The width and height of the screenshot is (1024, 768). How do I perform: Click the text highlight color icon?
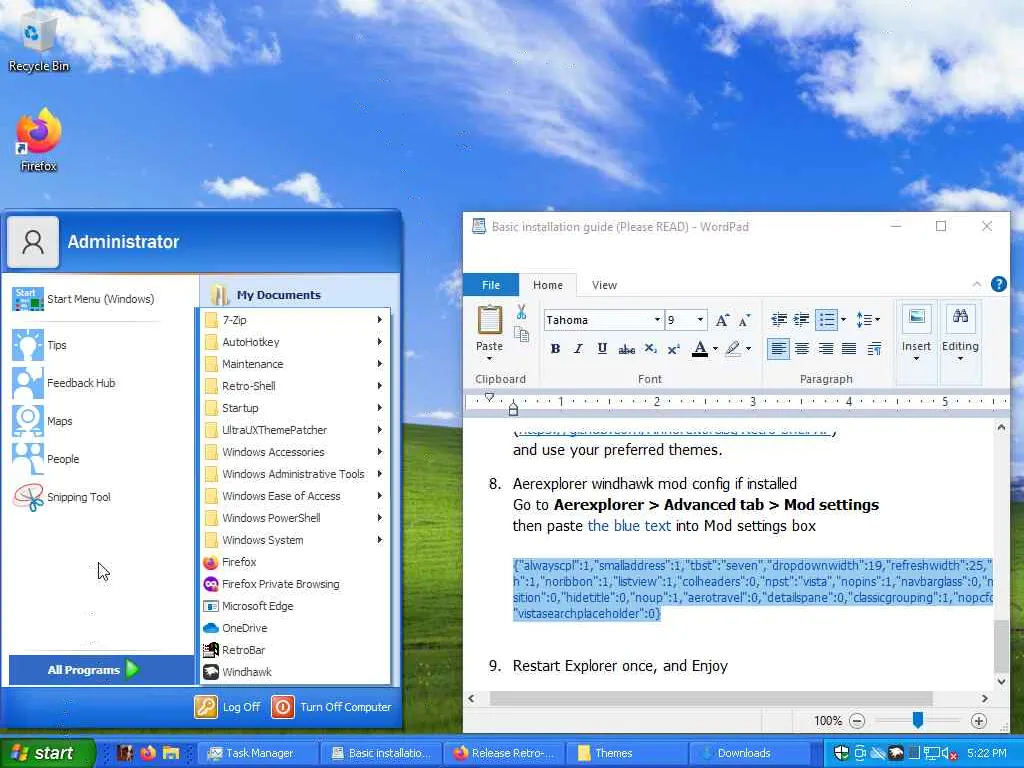(x=733, y=349)
